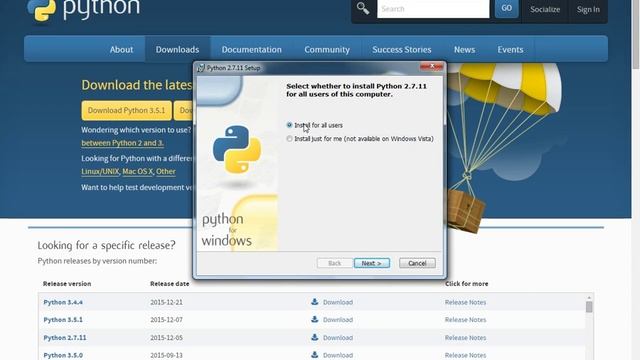Click the download icon in Python 3.5.1 row
640x360 pixels.
(315, 319)
